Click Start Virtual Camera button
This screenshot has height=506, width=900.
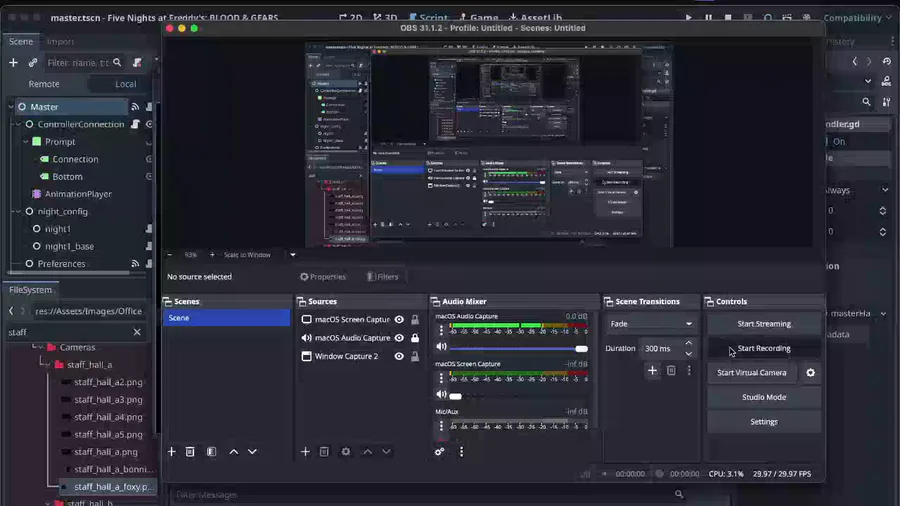(751, 373)
